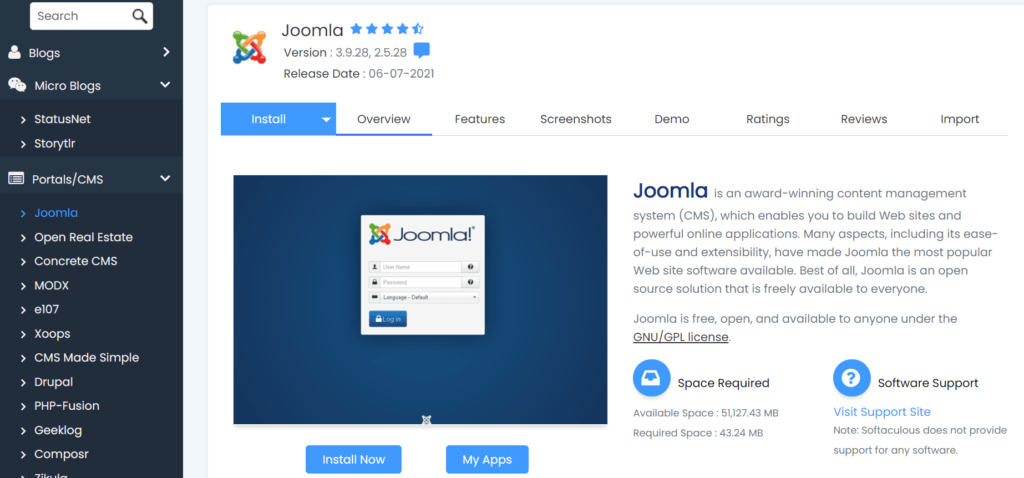Viewport: 1024px width, 478px height.
Task: Collapse the Micro Blogs category chevron
Action: tap(165, 85)
